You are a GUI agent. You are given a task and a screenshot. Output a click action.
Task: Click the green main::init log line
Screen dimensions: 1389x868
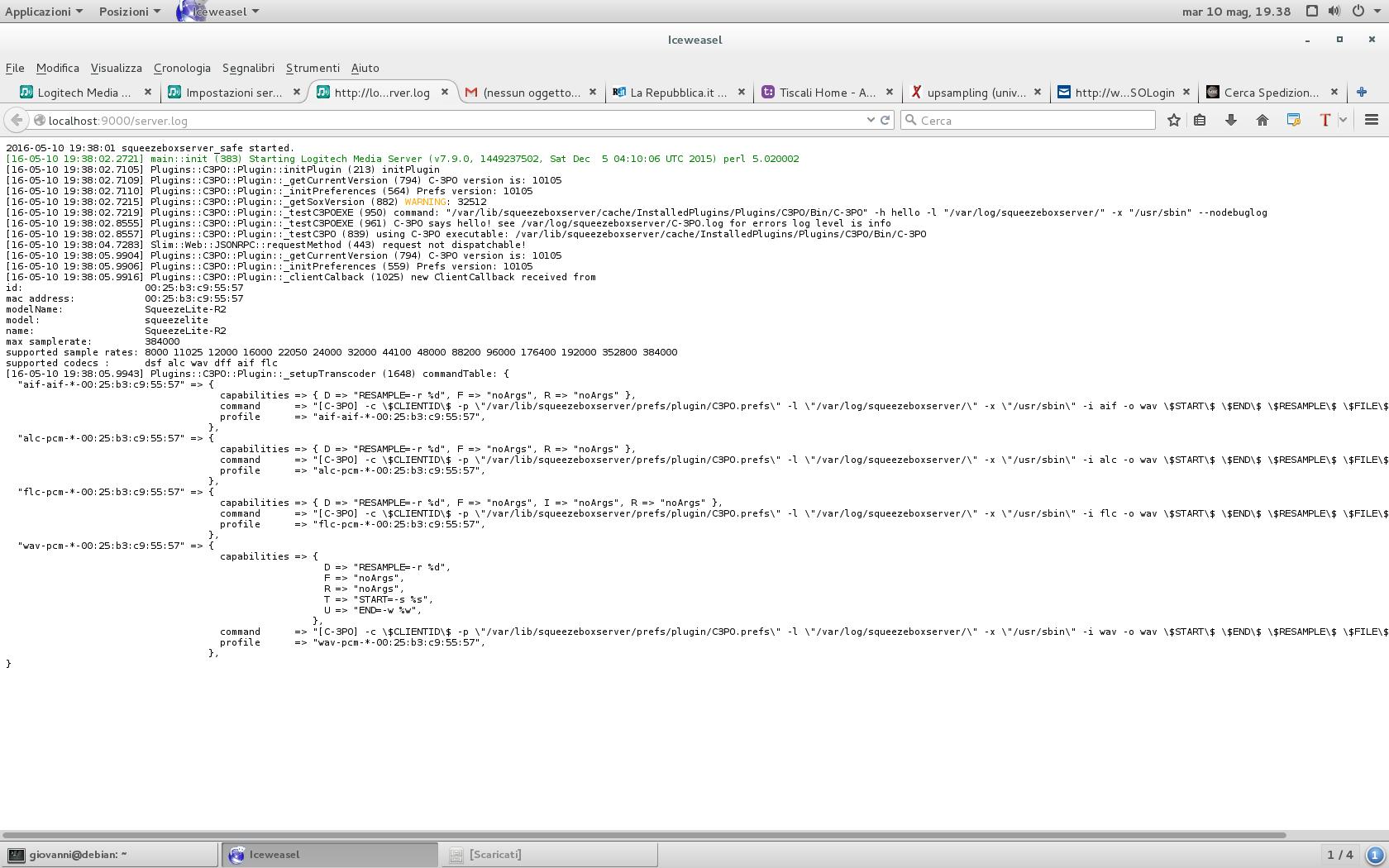pyautogui.click(x=403, y=159)
